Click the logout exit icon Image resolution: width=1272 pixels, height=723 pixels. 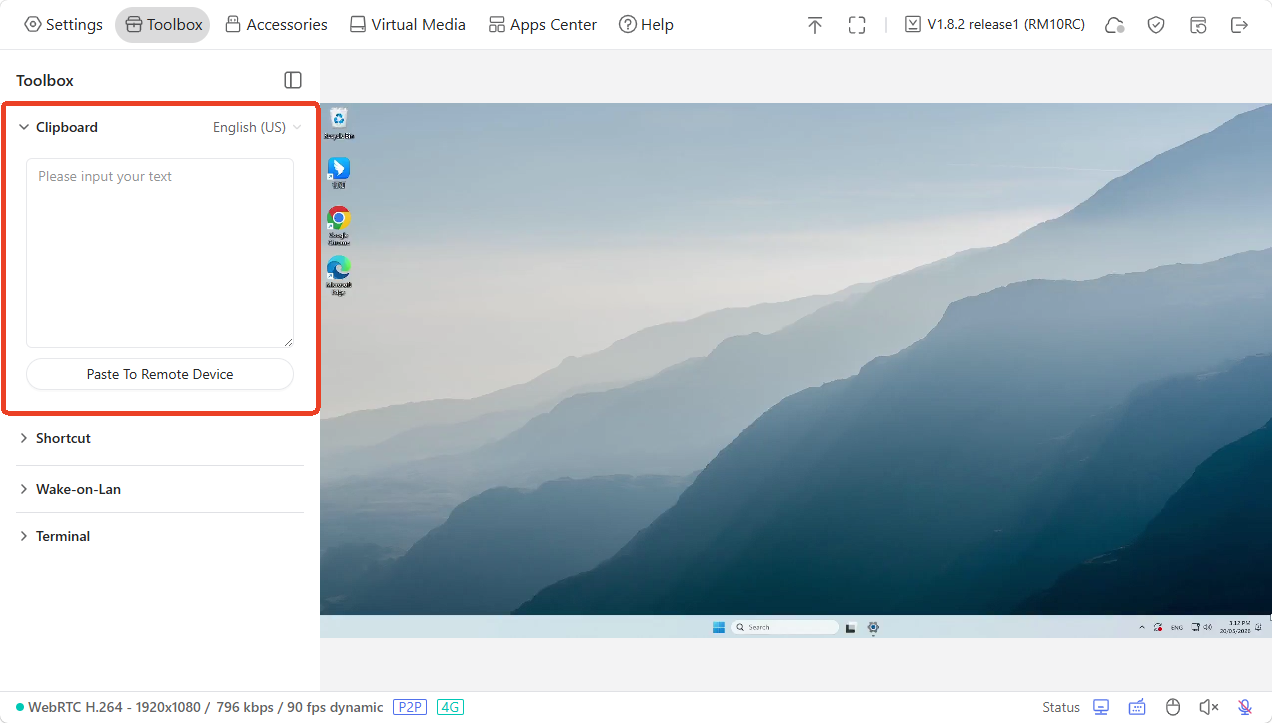pos(1240,25)
